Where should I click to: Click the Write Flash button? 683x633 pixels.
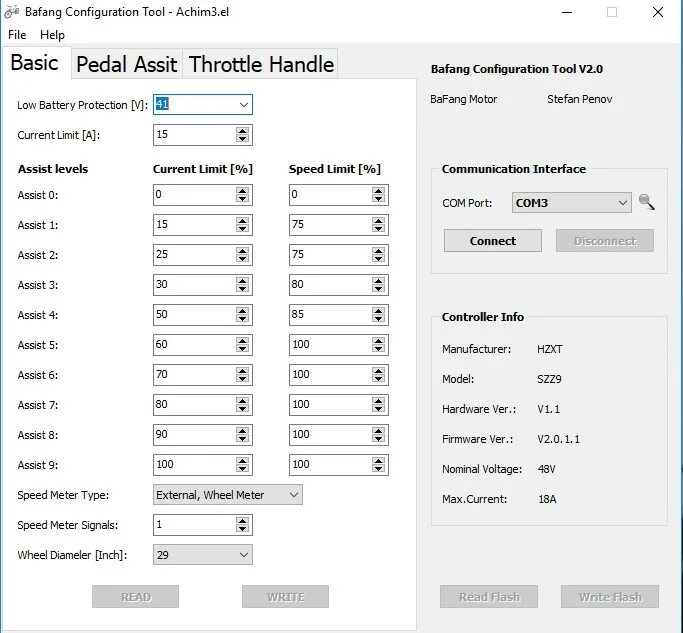(610, 596)
